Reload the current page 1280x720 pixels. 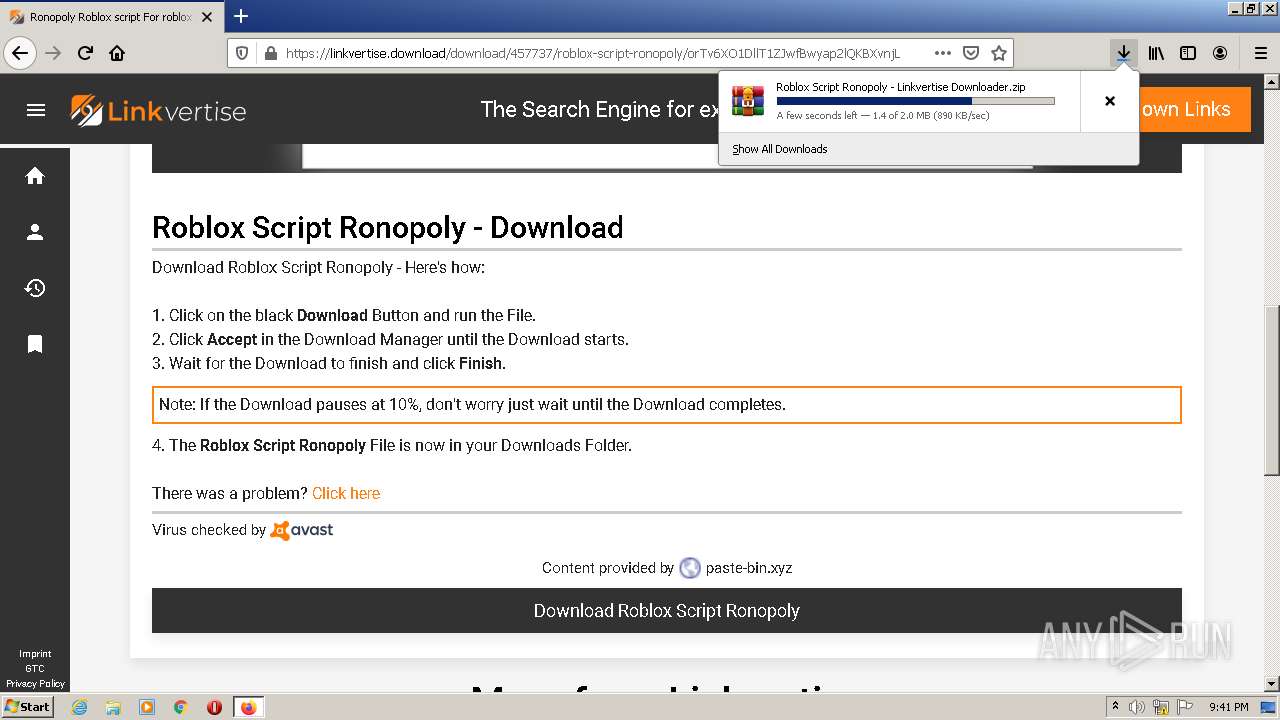point(85,53)
